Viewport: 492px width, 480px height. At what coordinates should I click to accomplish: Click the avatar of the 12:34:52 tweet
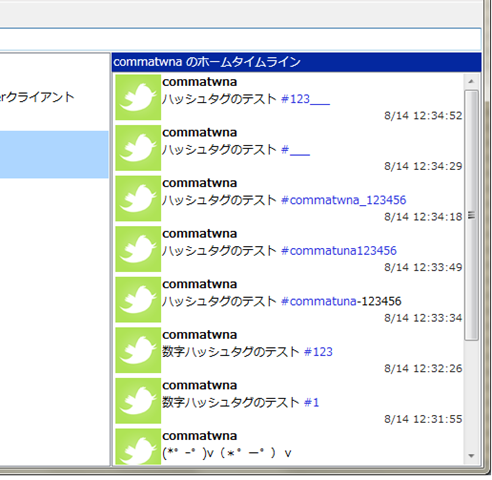138,97
